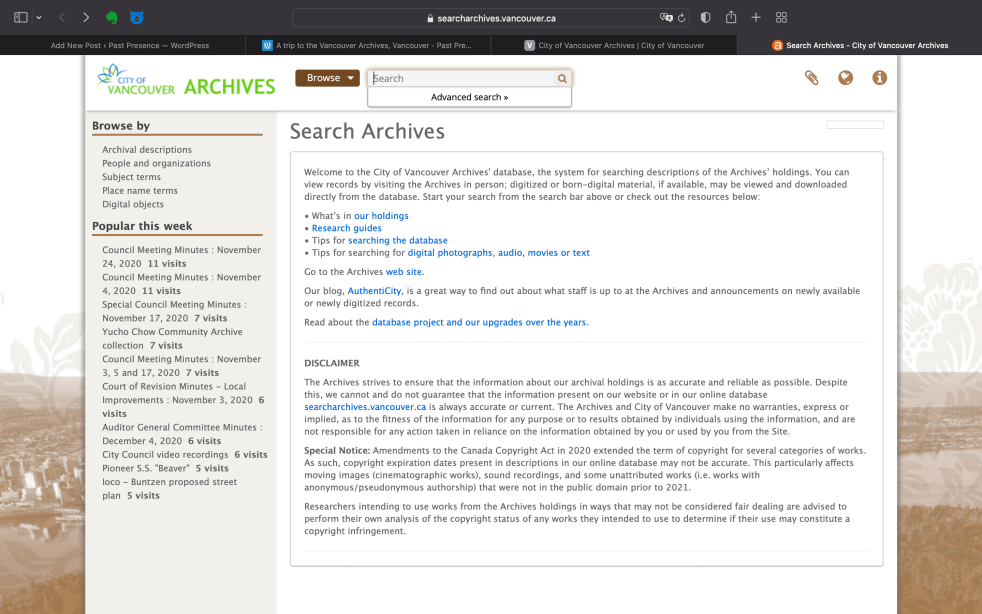This screenshot has width=982, height=614.
Task: Follow the our holdings link
Action: point(381,216)
